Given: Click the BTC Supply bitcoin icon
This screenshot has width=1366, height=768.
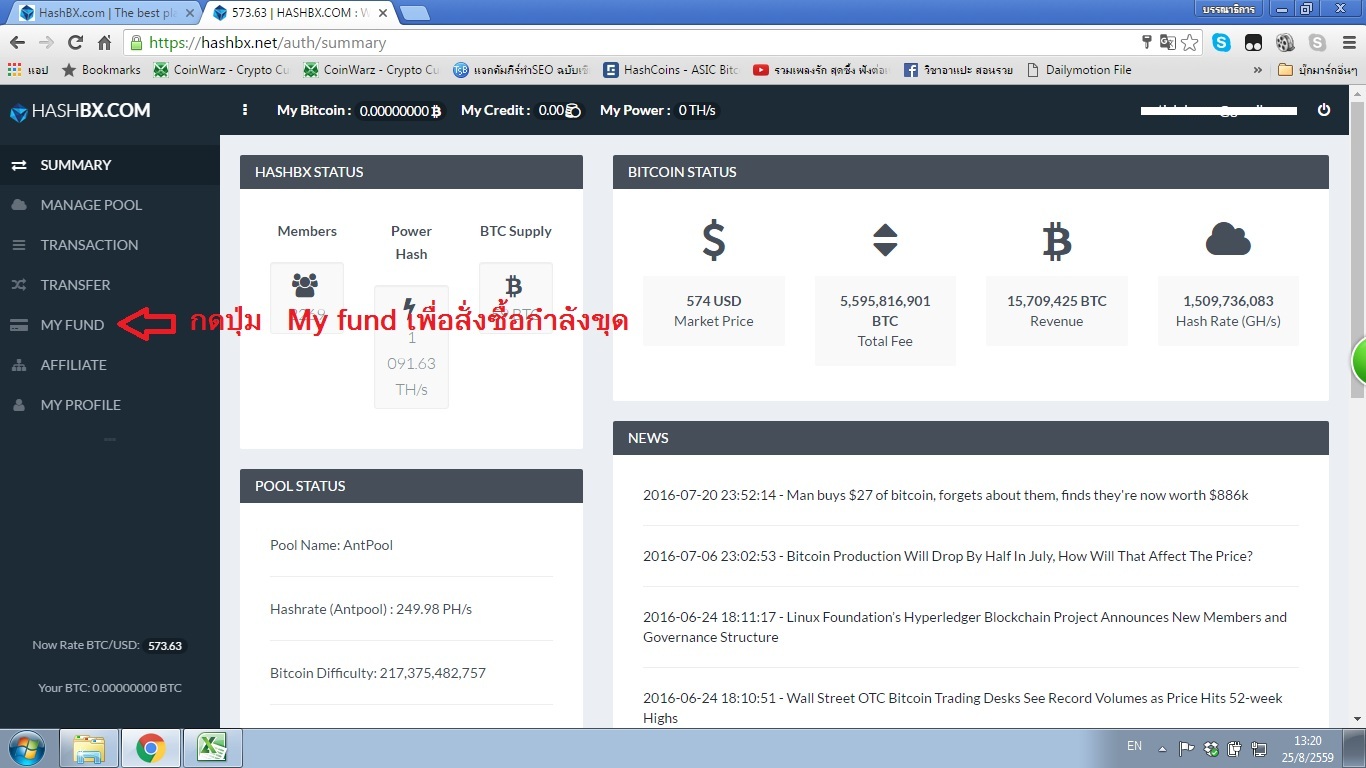Looking at the screenshot, I should tap(514, 287).
